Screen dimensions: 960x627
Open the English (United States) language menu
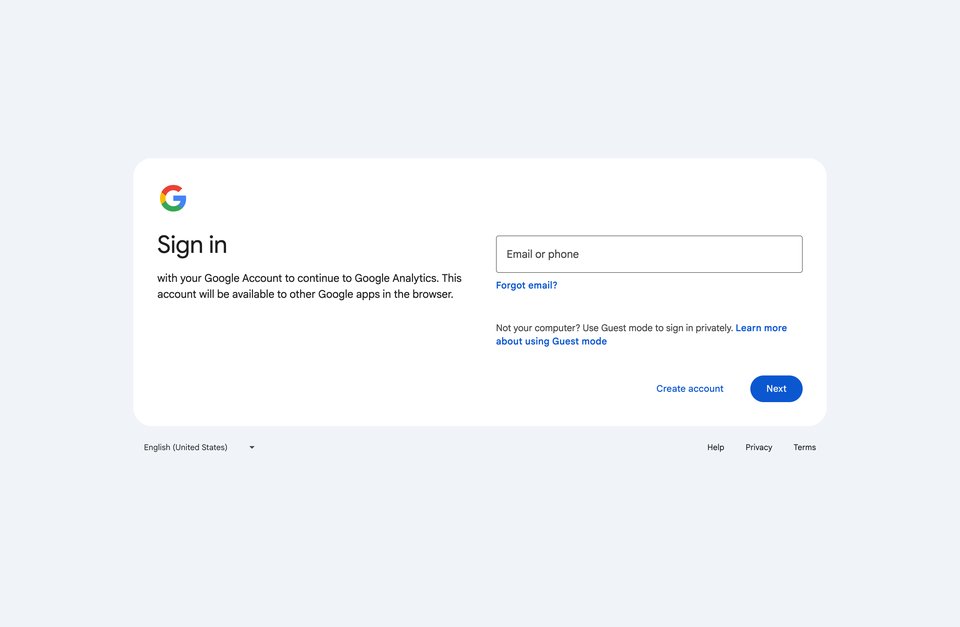pos(200,448)
